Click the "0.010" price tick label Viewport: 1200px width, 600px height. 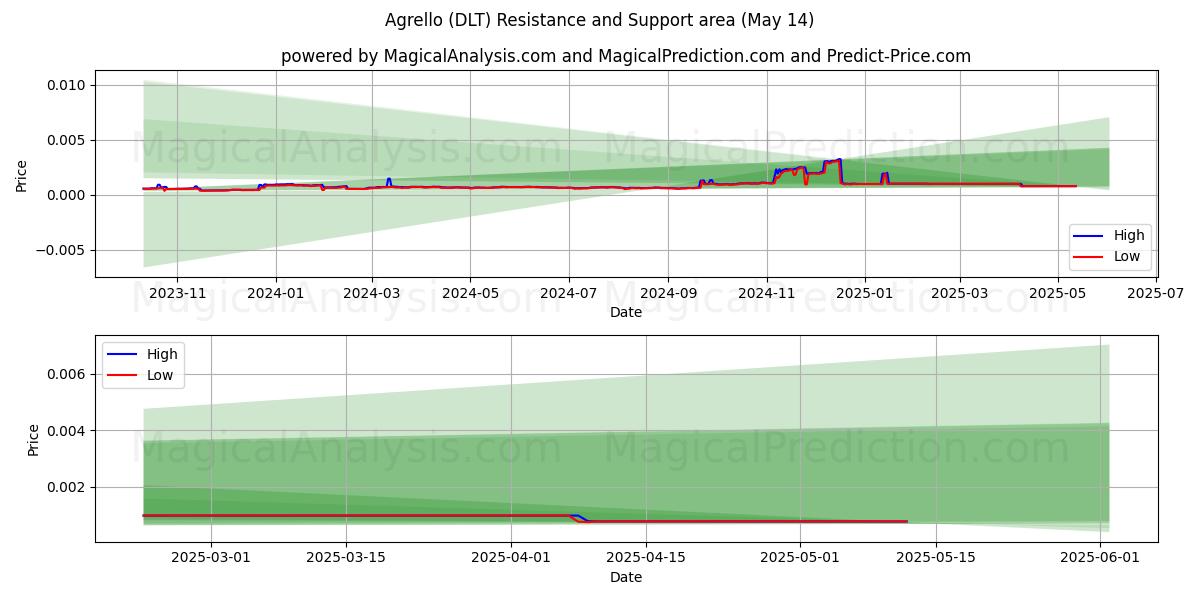tap(68, 85)
